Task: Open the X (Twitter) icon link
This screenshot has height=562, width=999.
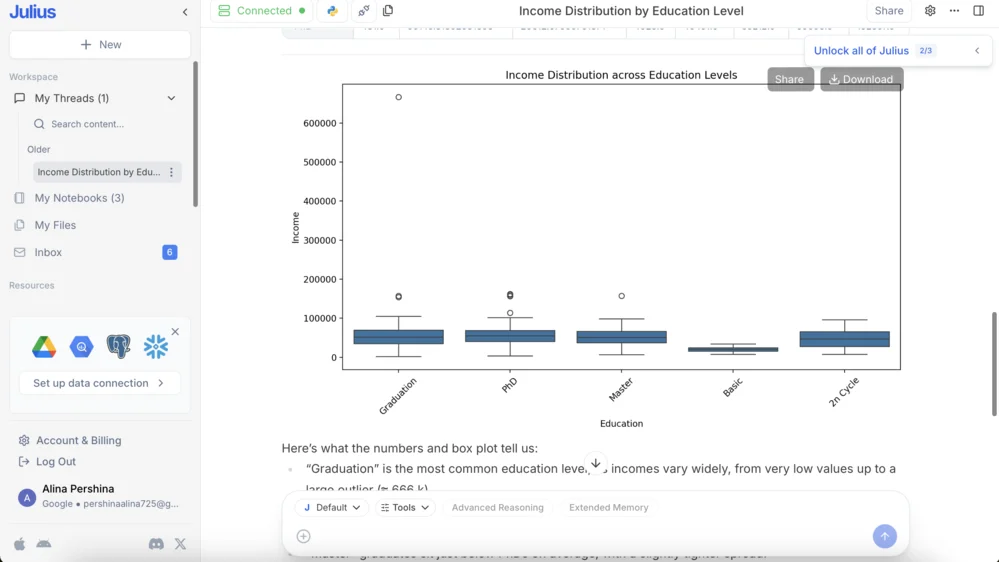Action: (x=180, y=544)
